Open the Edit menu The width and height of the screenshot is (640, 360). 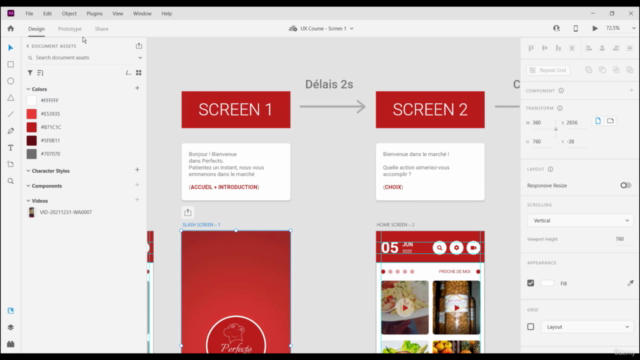point(47,13)
